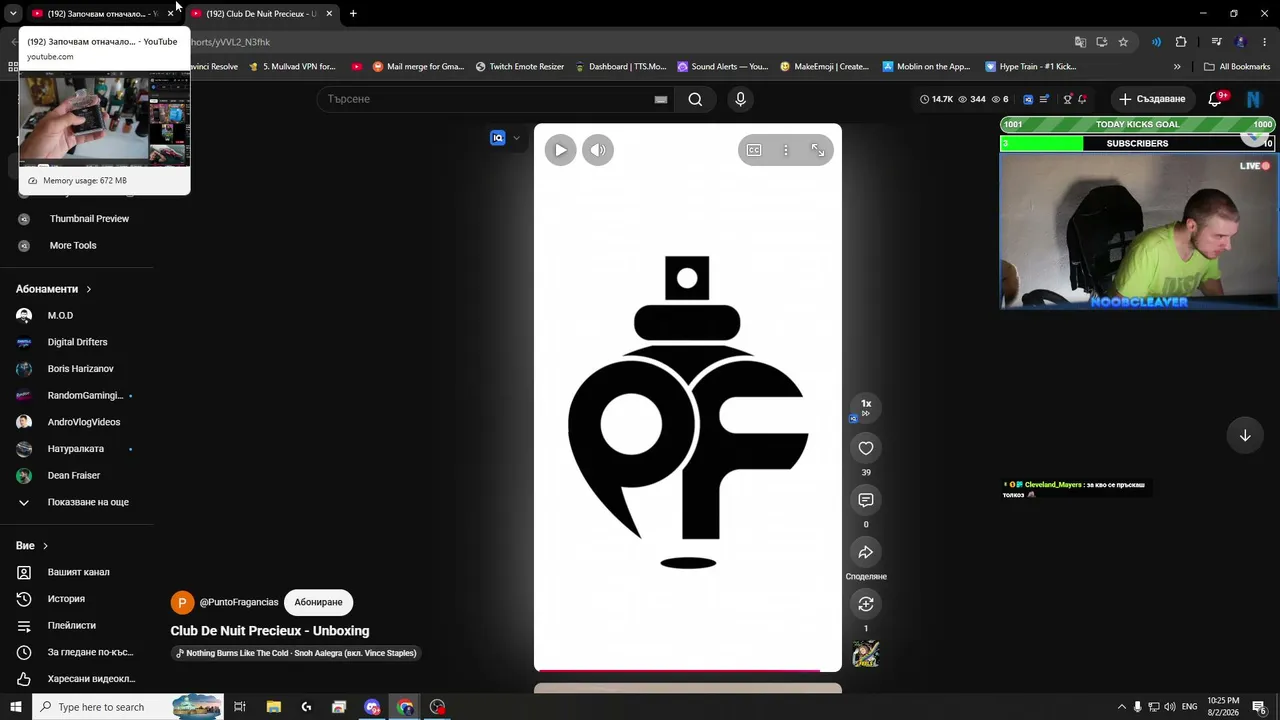The image size is (1280, 720).
Task: Mute the Shorts video volume
Action: tap(598, 150)
